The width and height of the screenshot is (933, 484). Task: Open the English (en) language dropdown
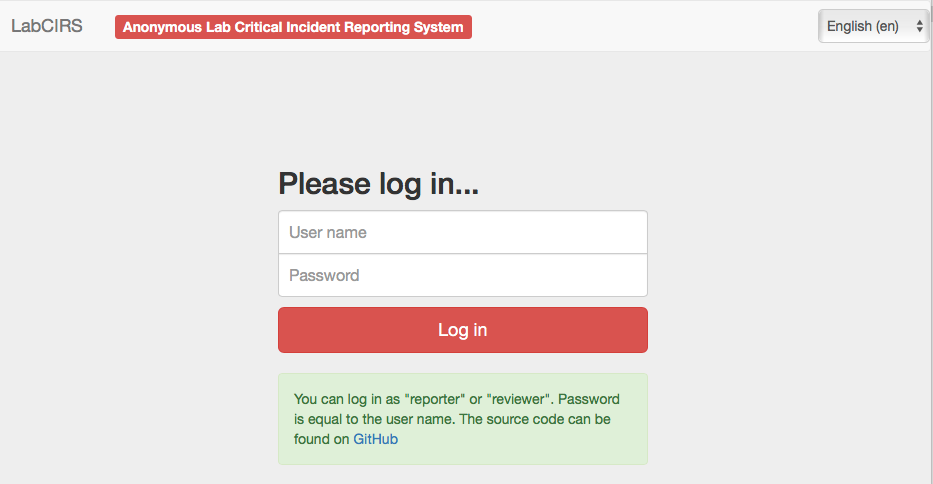point(873,27)
